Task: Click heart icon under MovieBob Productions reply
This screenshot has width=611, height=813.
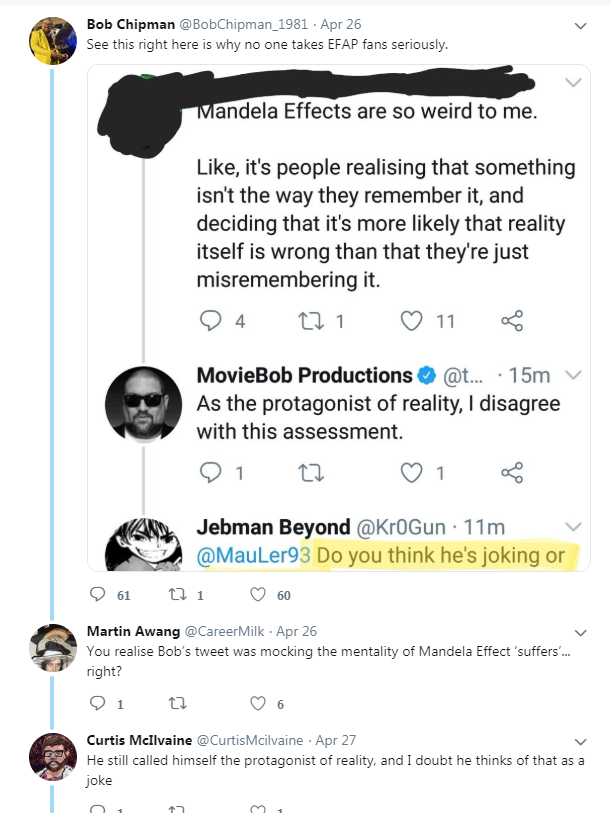Action: 411,472
